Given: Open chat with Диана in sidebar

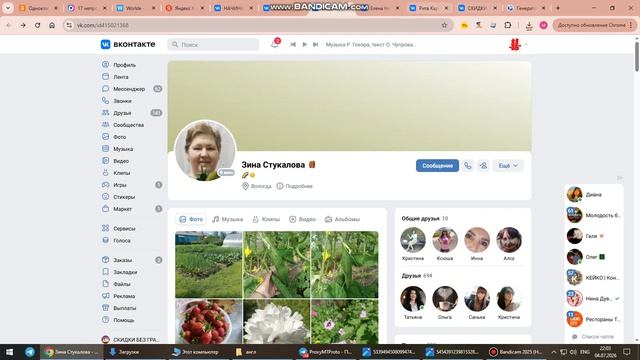Looking at the screenshot, I should (593, 194).
